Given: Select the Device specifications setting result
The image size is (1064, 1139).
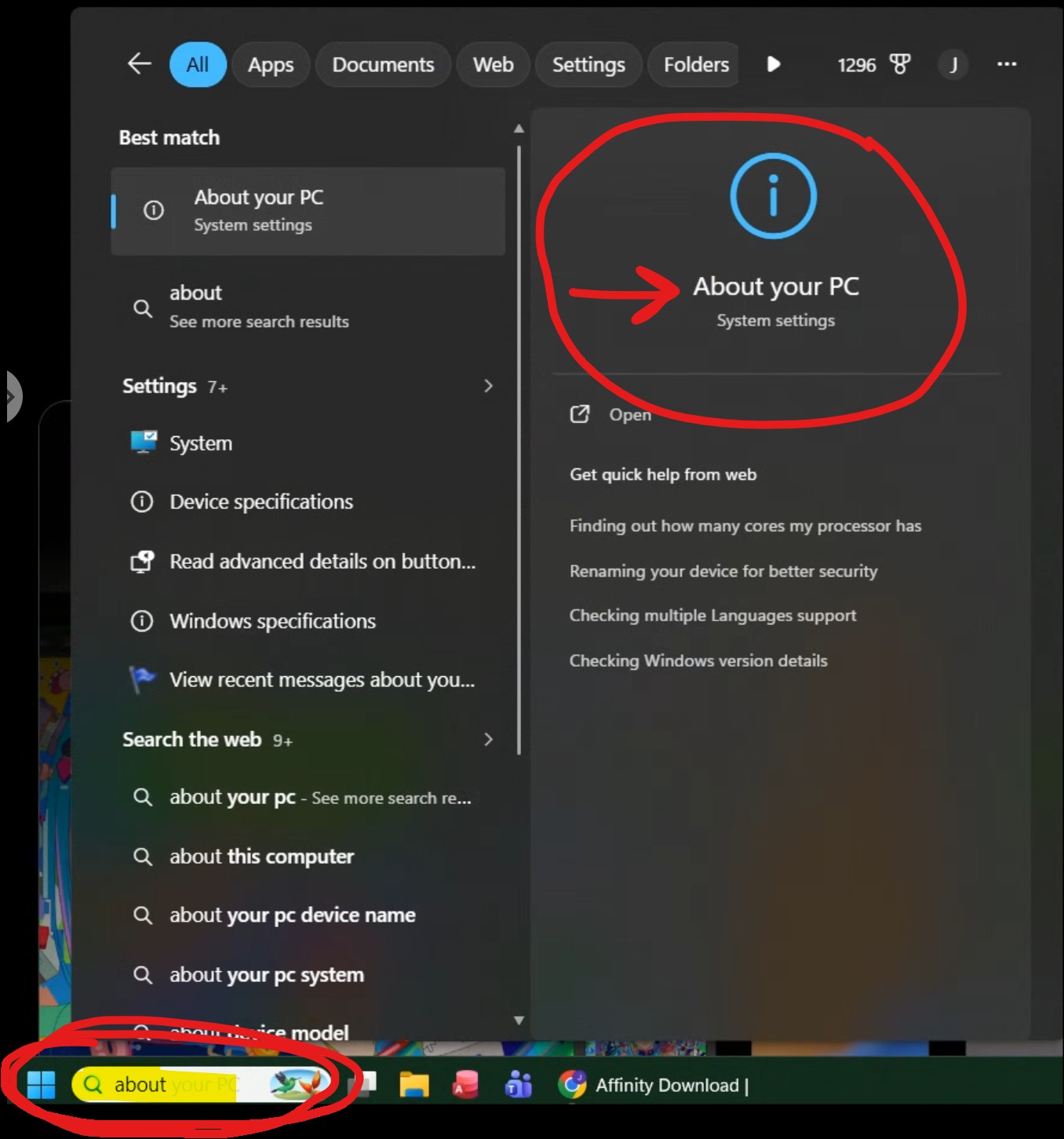Looking at the screenshot, I should click(308, 502).
